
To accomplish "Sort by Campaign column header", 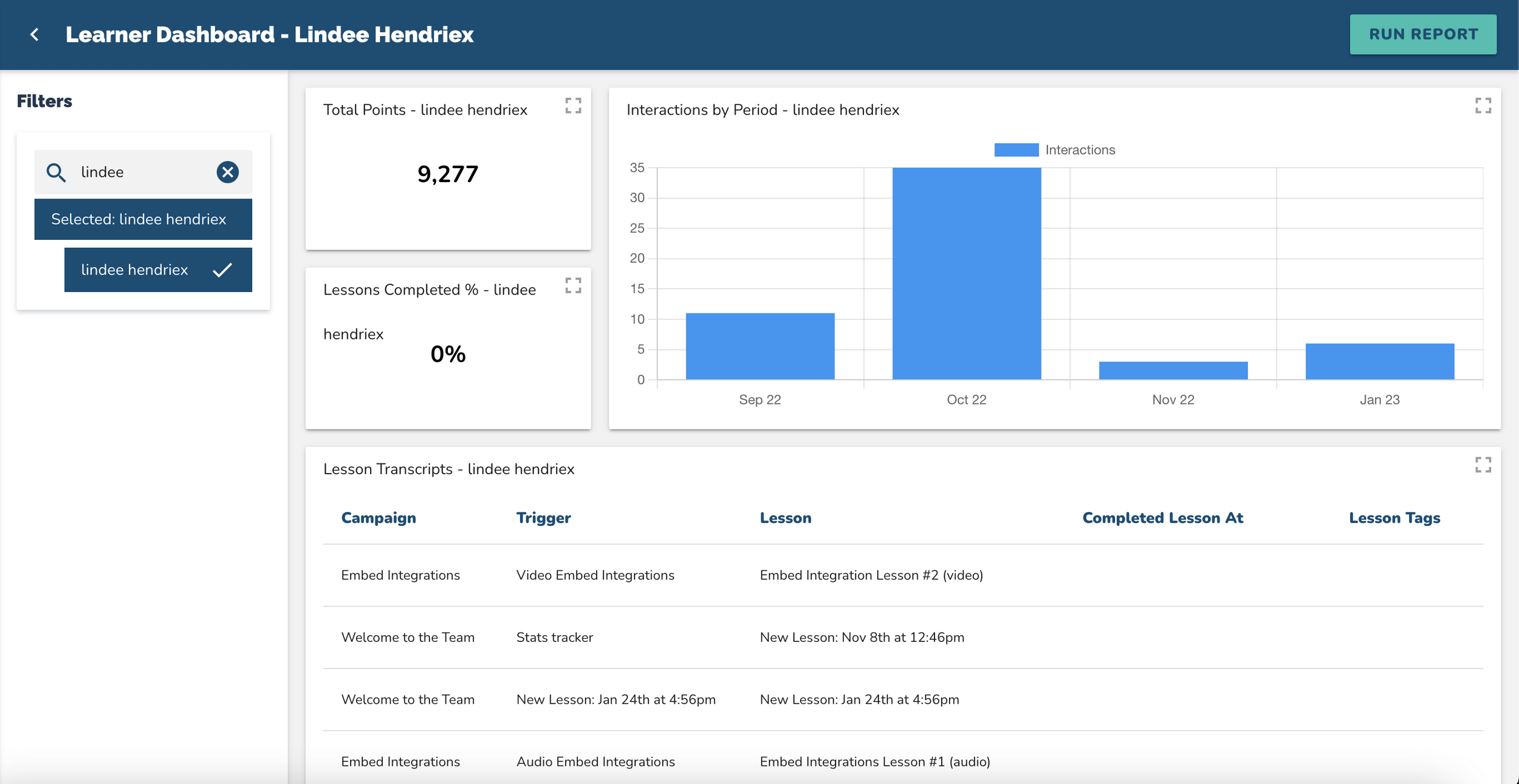I will coord(379,518).
